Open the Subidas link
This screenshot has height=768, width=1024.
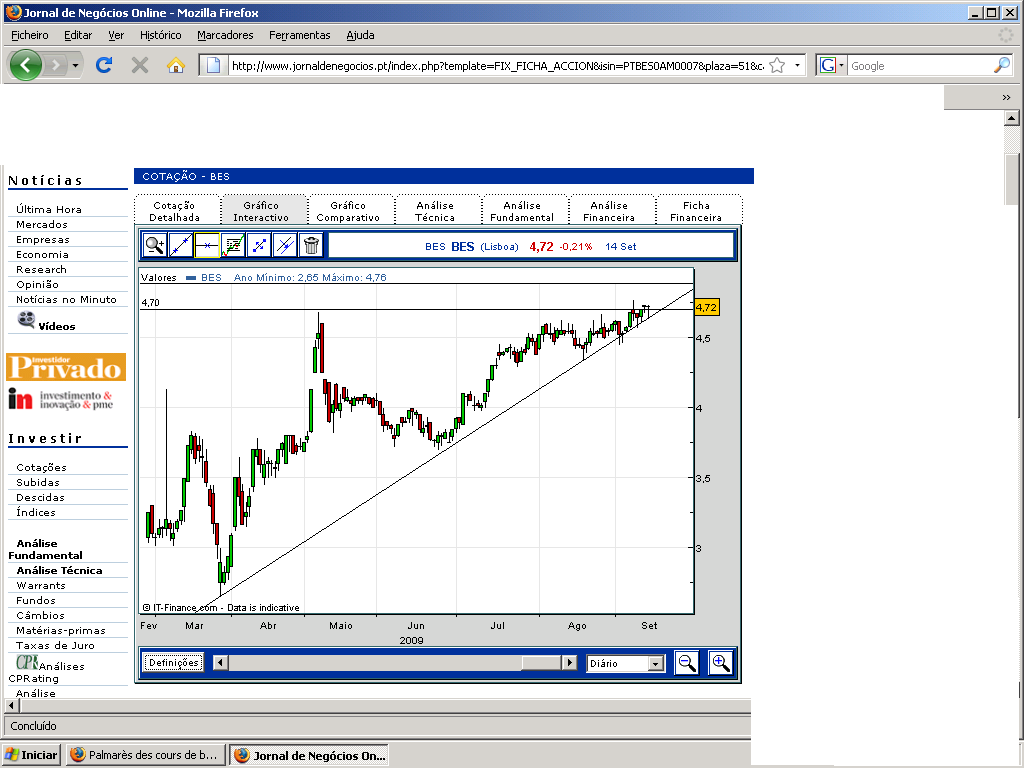click(x=38, y=483)
